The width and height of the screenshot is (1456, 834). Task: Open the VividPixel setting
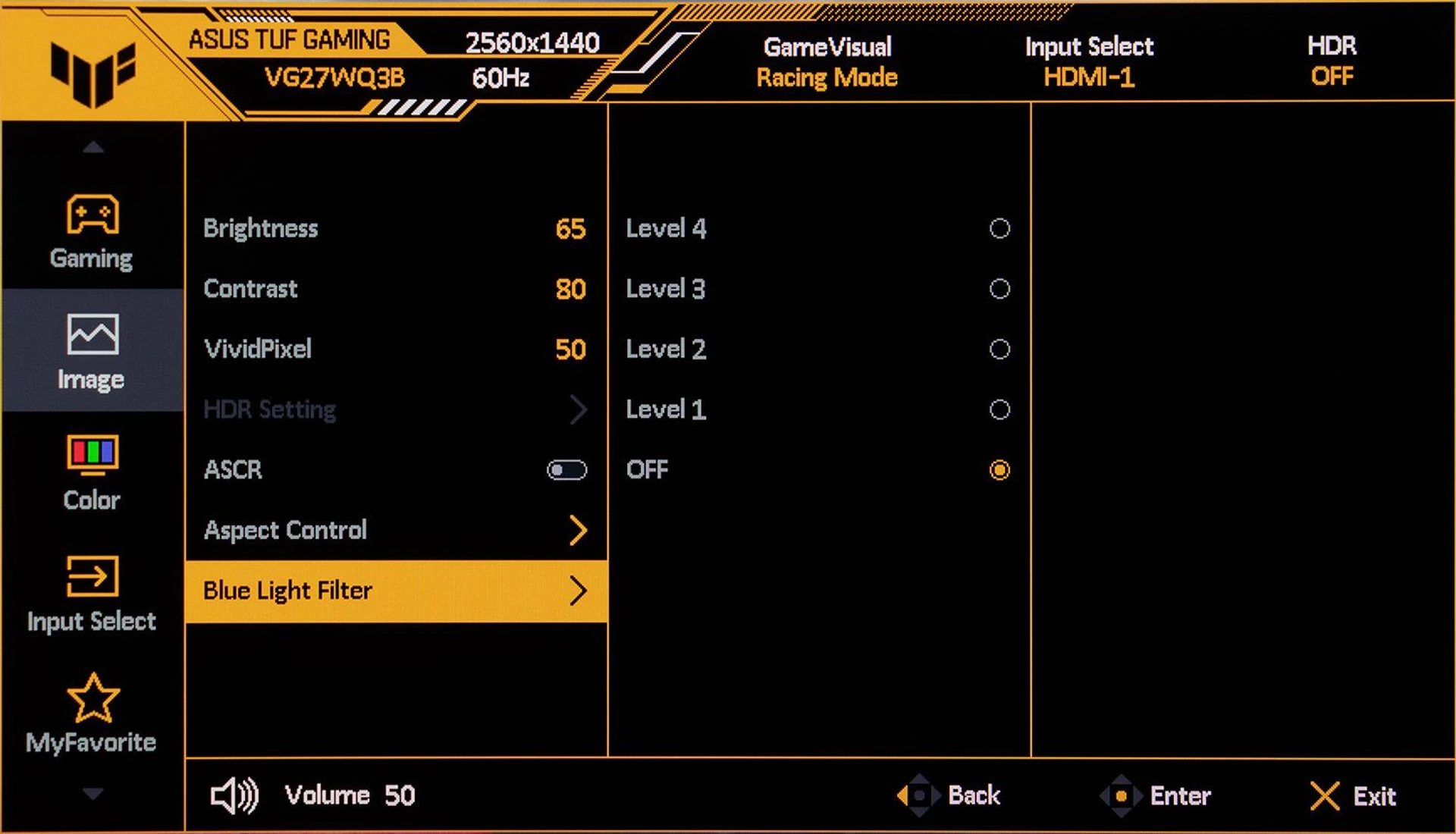pyautogui.click(x=396, y=350)
